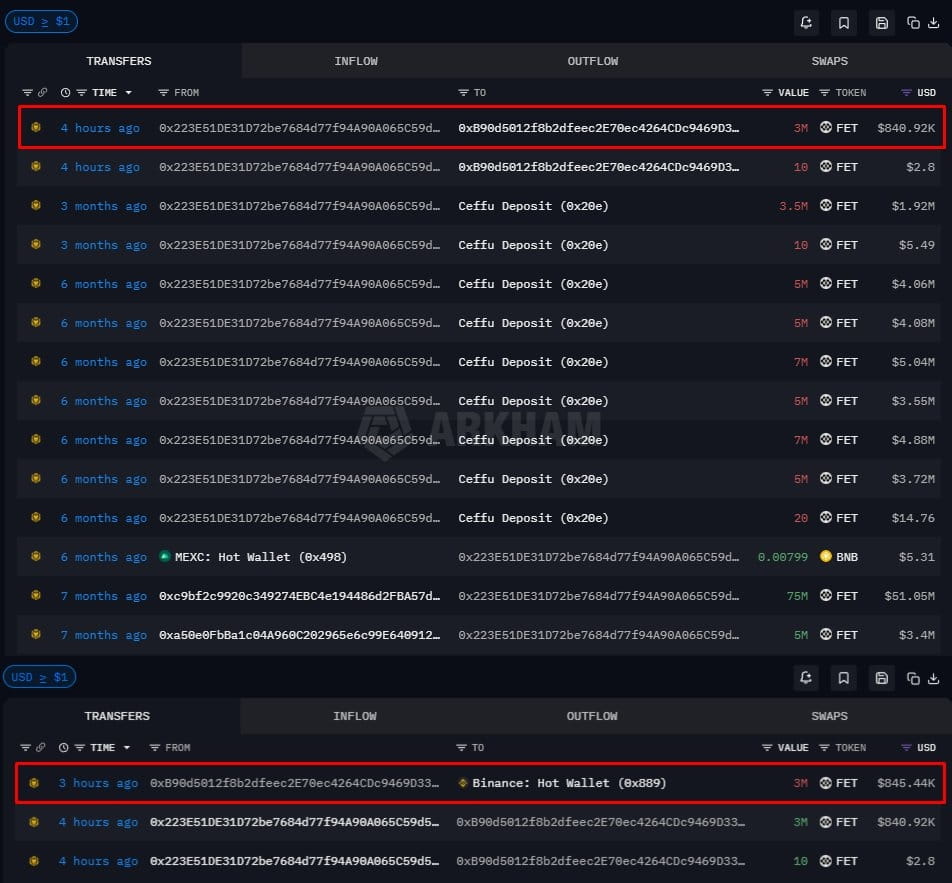
Task: Switch to the INFLOW tab in the upper panel
Action: (356, 61)
